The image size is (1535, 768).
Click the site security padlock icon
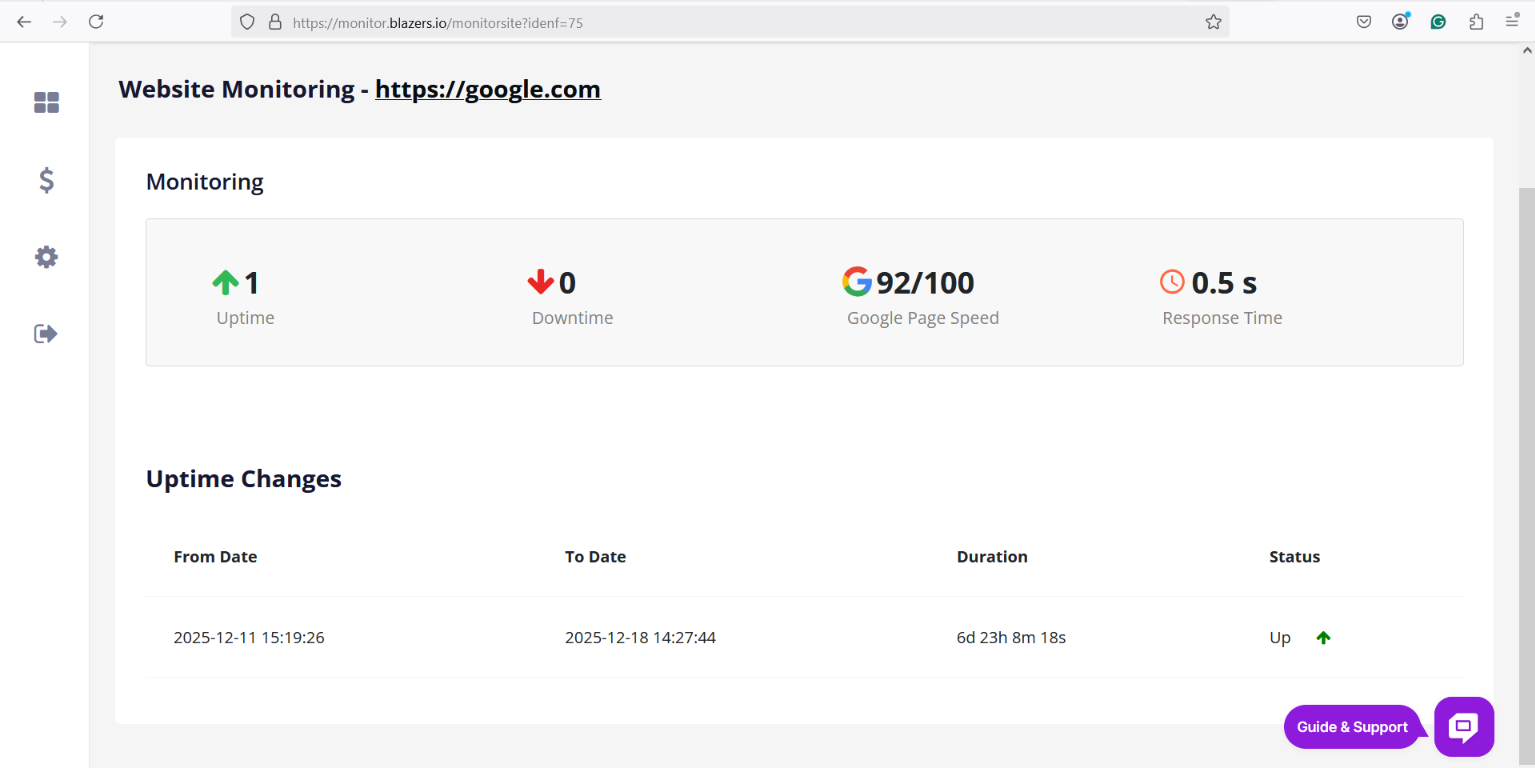click(275, 22)
